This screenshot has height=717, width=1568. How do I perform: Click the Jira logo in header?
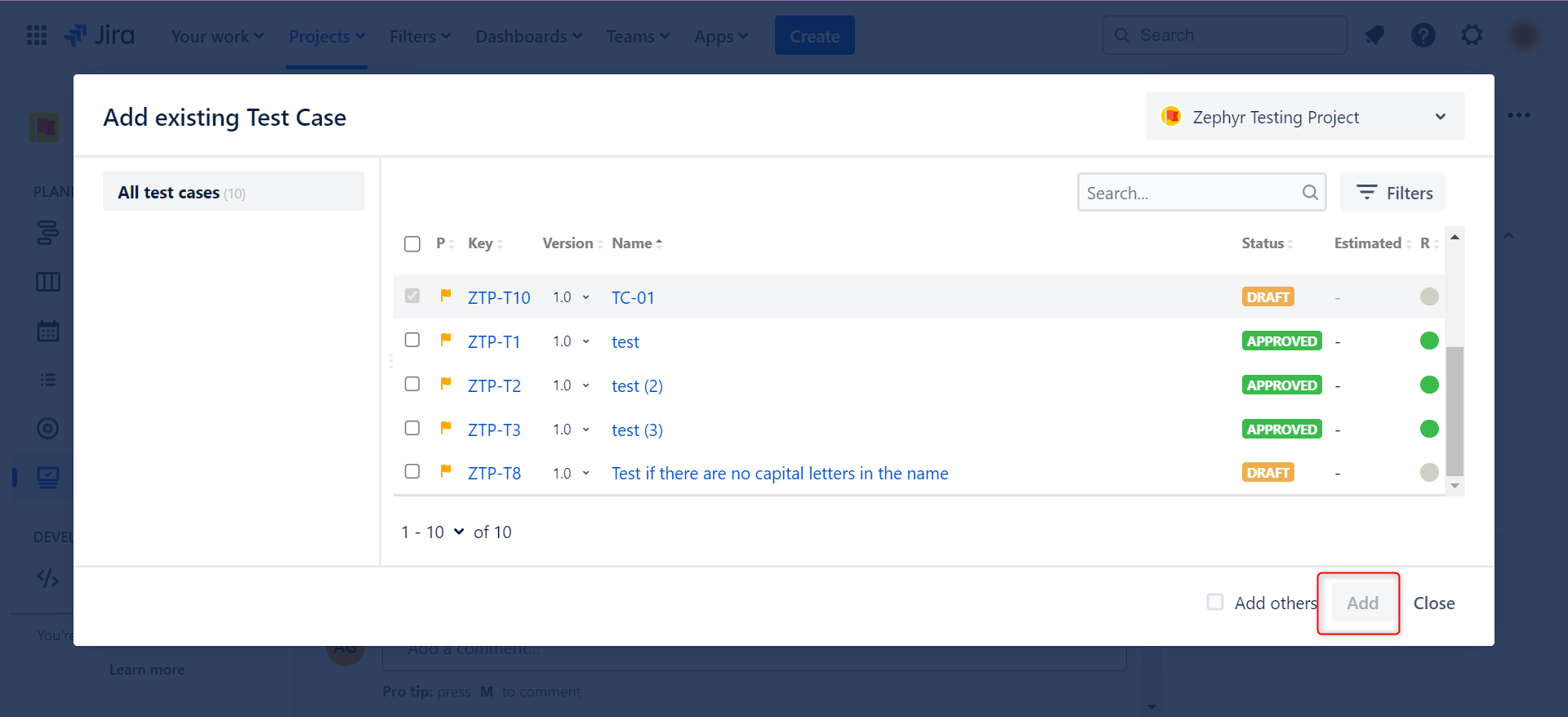pos(100,36)
